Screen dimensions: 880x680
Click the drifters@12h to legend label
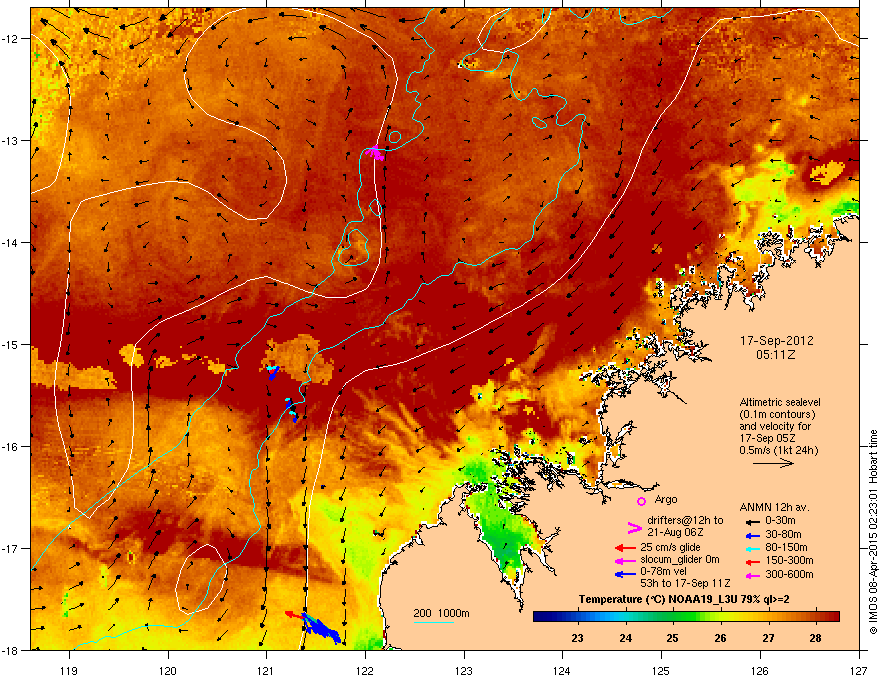pyautogui.click(x=685, y=521)
